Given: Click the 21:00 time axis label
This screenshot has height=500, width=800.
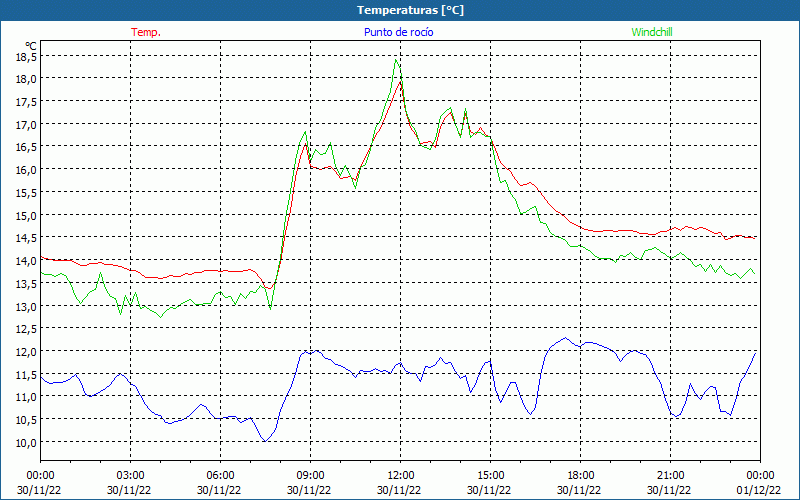Looking at the screenshot, I should [670, 476].
